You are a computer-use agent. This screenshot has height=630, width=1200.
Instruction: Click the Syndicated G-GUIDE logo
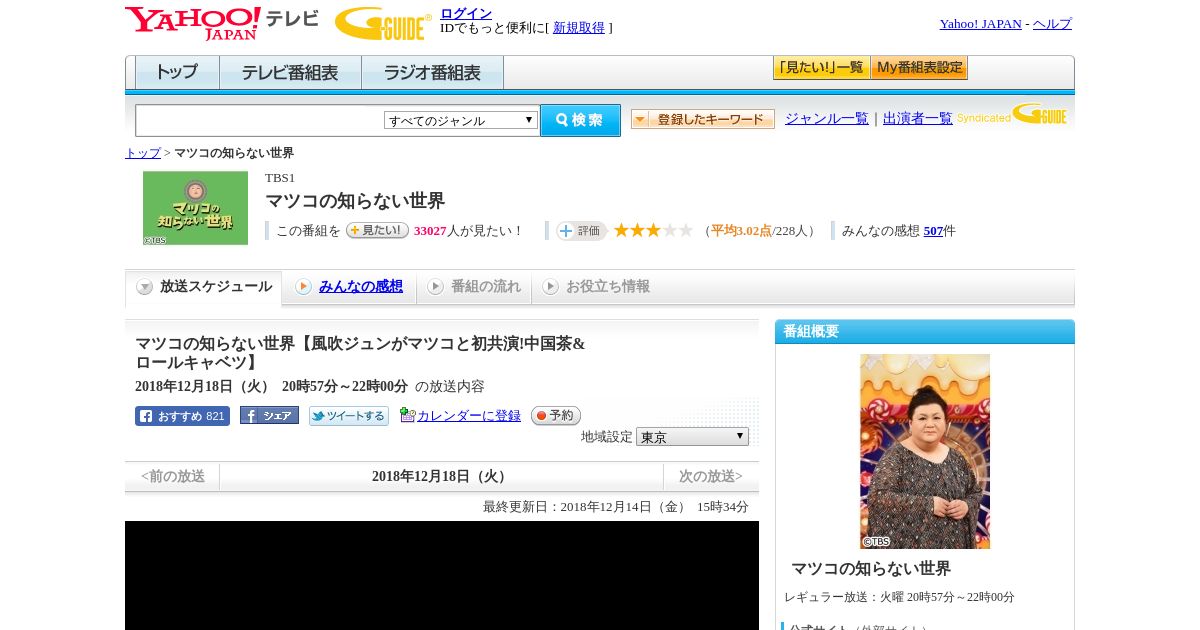point(1012,114)
